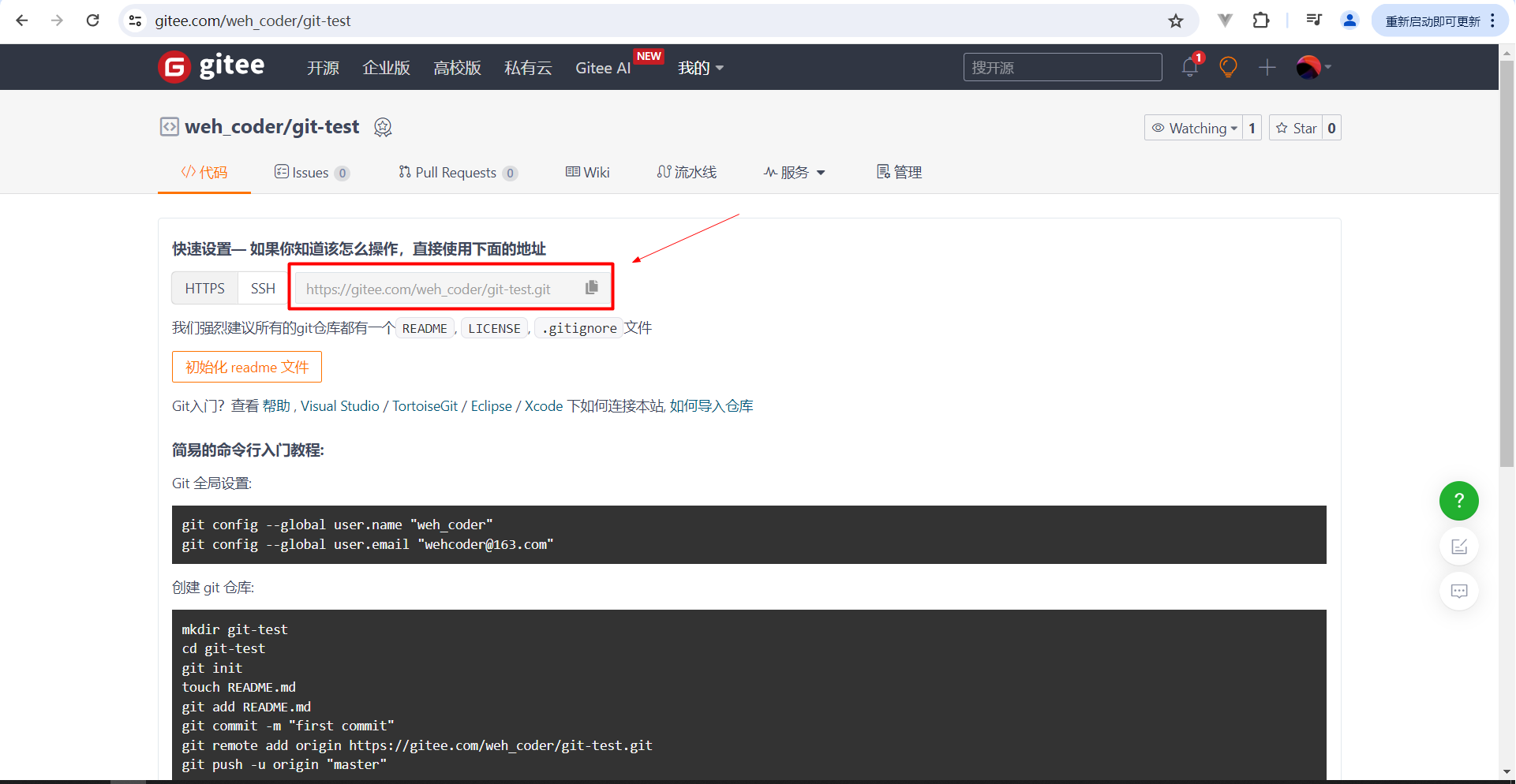This screenshot has width=1516, height=784.
Task: Click the page vertical scrollbar thumb
Action: click(1507, 263)
